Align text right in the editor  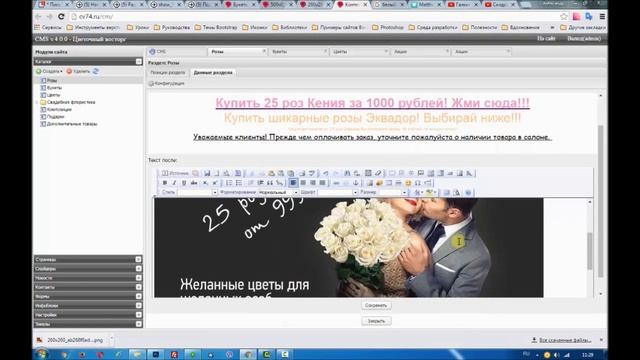coord(313,182)
